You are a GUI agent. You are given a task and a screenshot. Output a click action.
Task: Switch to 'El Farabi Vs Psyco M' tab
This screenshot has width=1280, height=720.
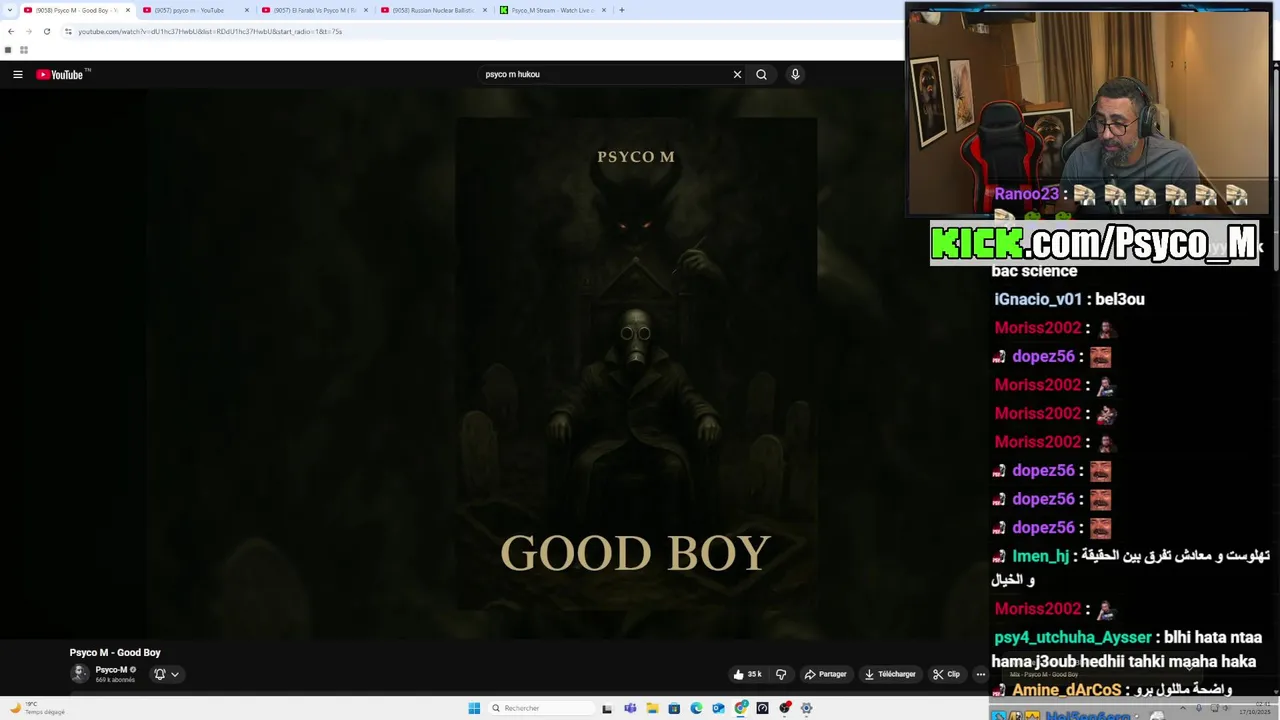(x=314, y=10)
